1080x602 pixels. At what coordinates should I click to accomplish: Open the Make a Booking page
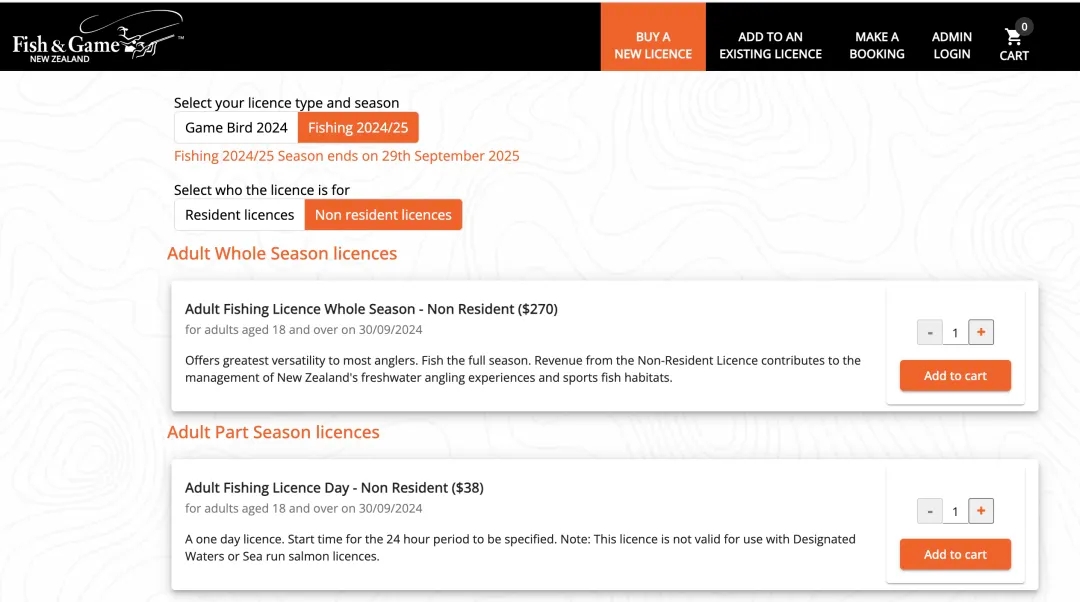[876, 45]
